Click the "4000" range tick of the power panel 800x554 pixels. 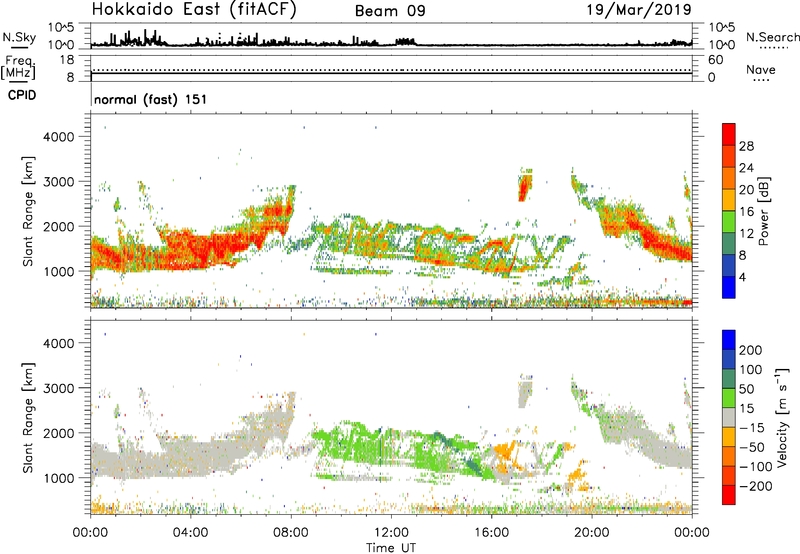coord(59,137)
